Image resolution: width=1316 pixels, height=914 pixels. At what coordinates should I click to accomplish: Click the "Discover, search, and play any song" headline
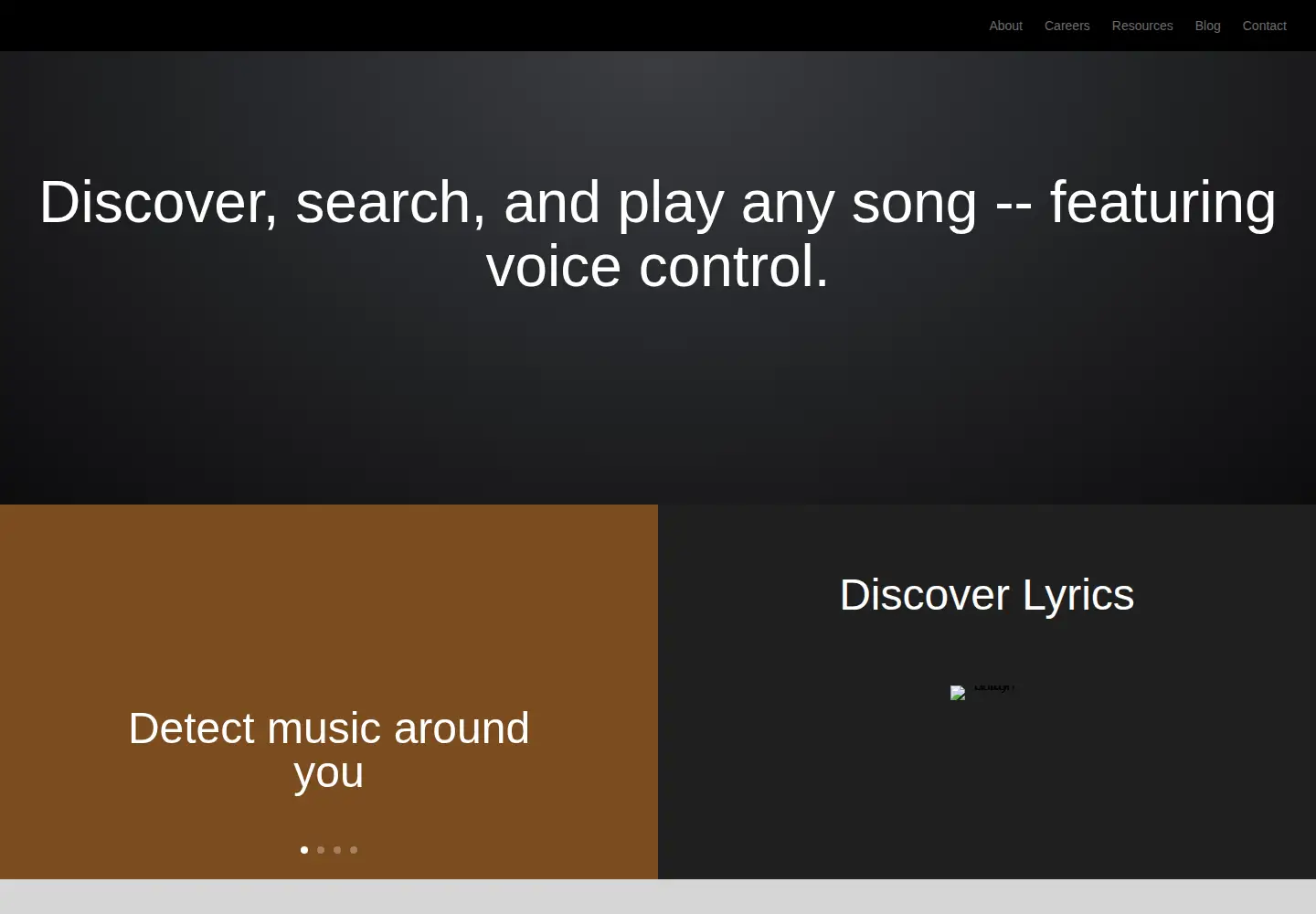(x=658, y=234)
